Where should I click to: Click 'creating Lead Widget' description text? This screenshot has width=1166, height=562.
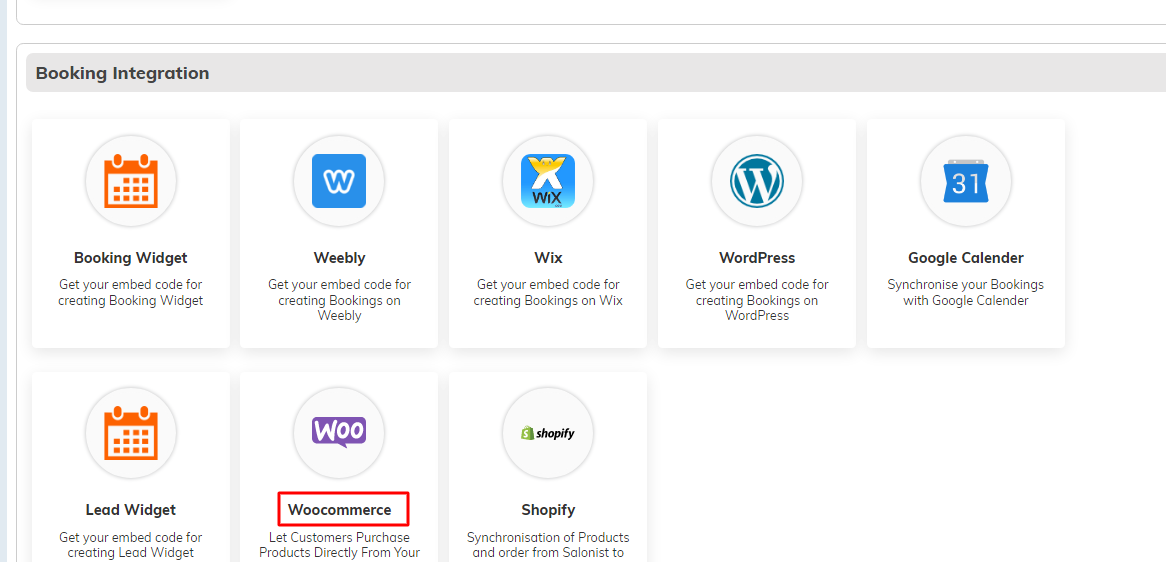click(131, 552)
